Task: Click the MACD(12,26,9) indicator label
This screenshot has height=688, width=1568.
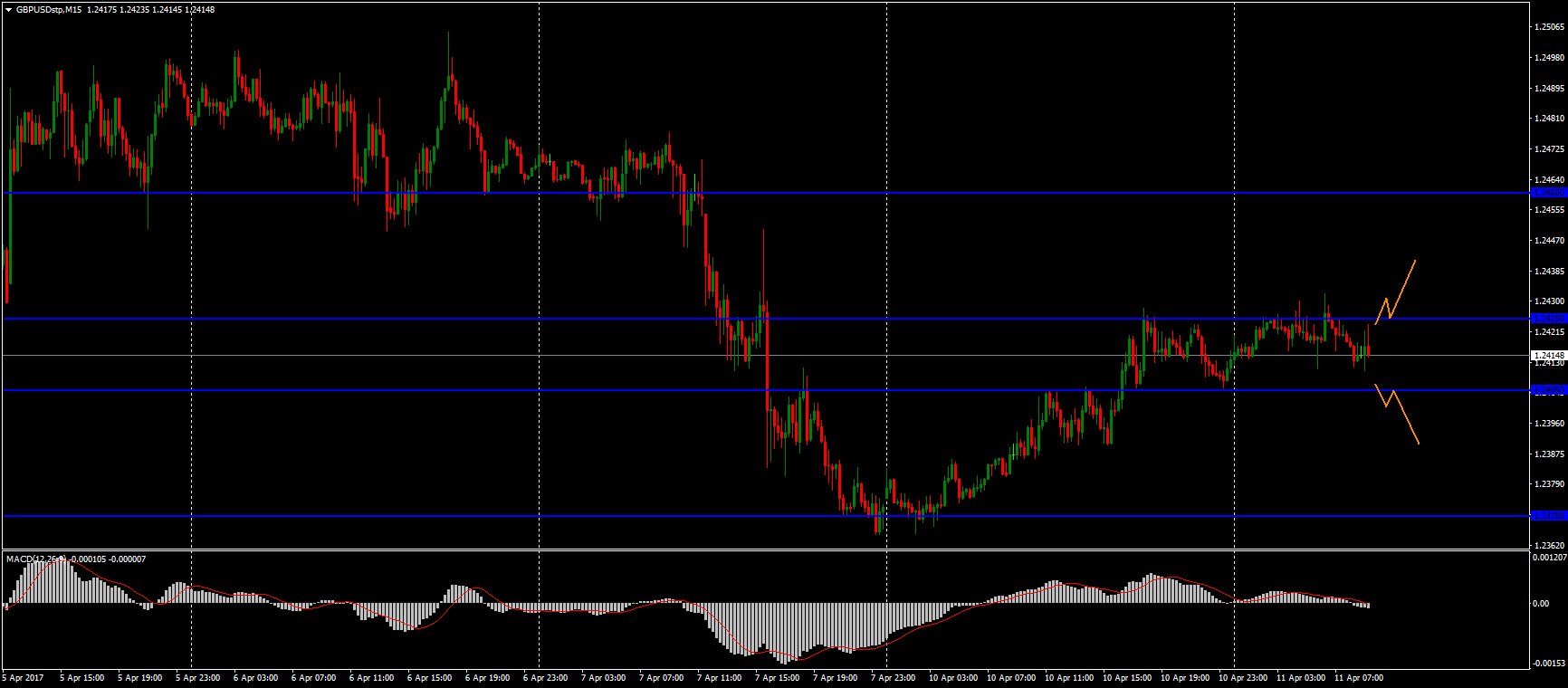Action: pyautogui.click(x=36, y=559)
